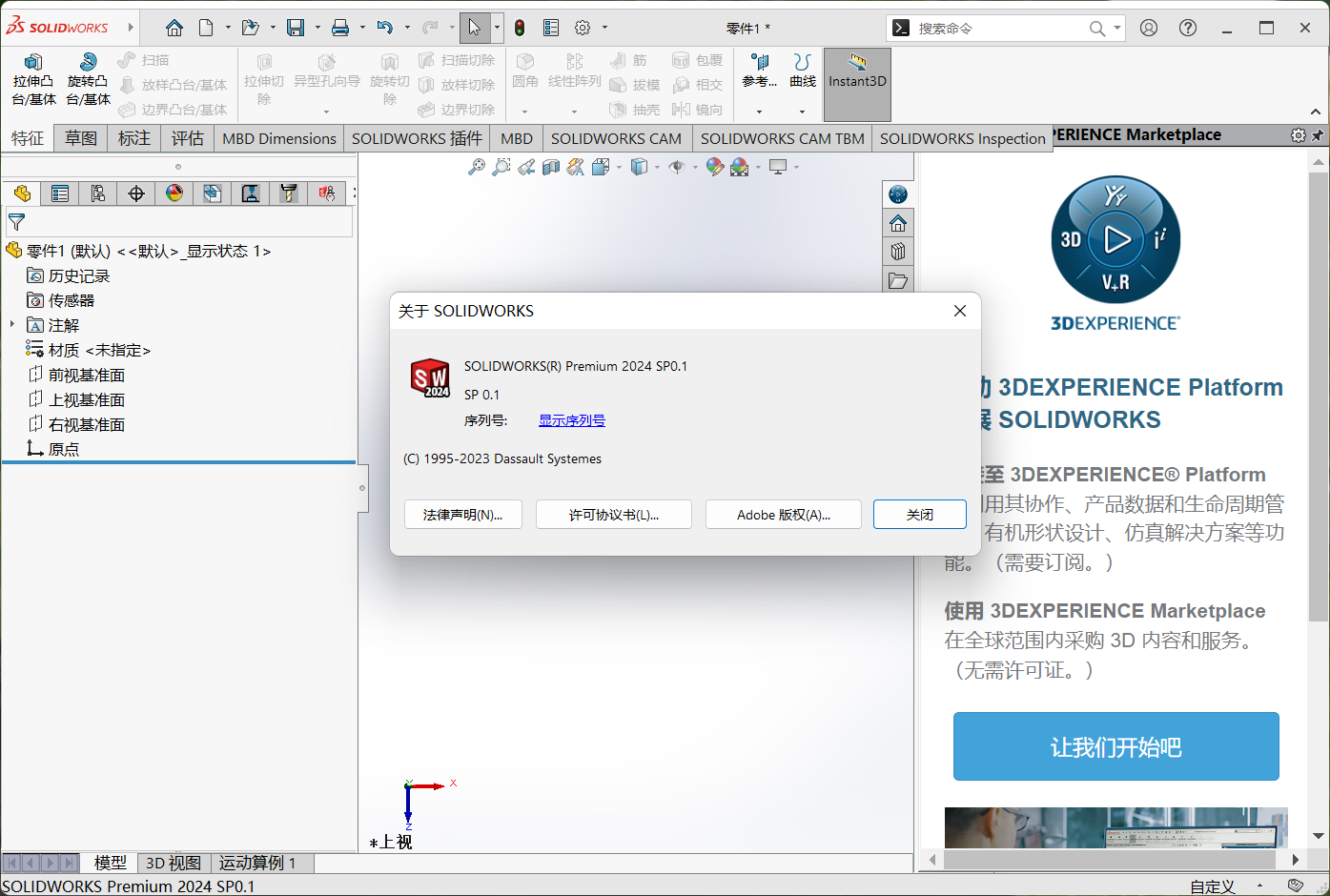
Task: Open FeatureManager design tree tab icon
Action: pyautogui.click(x=22, y=193)
